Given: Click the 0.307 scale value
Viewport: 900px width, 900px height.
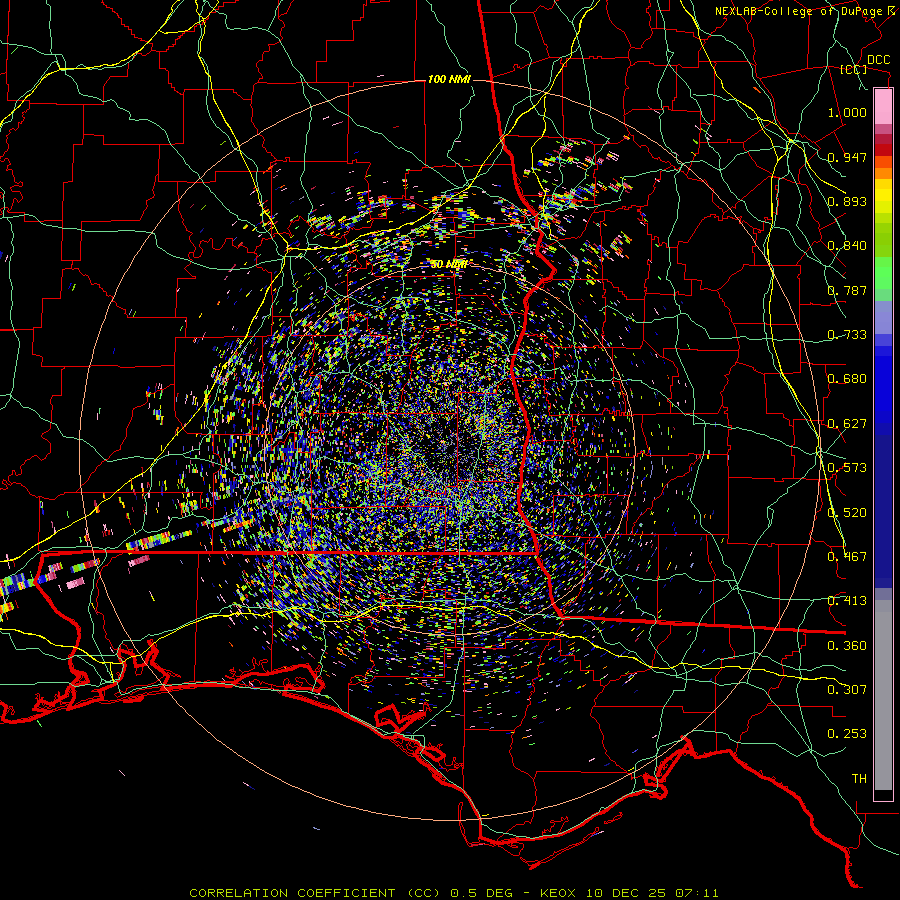Looking at the screenshot, I should (x=847, y=690).
